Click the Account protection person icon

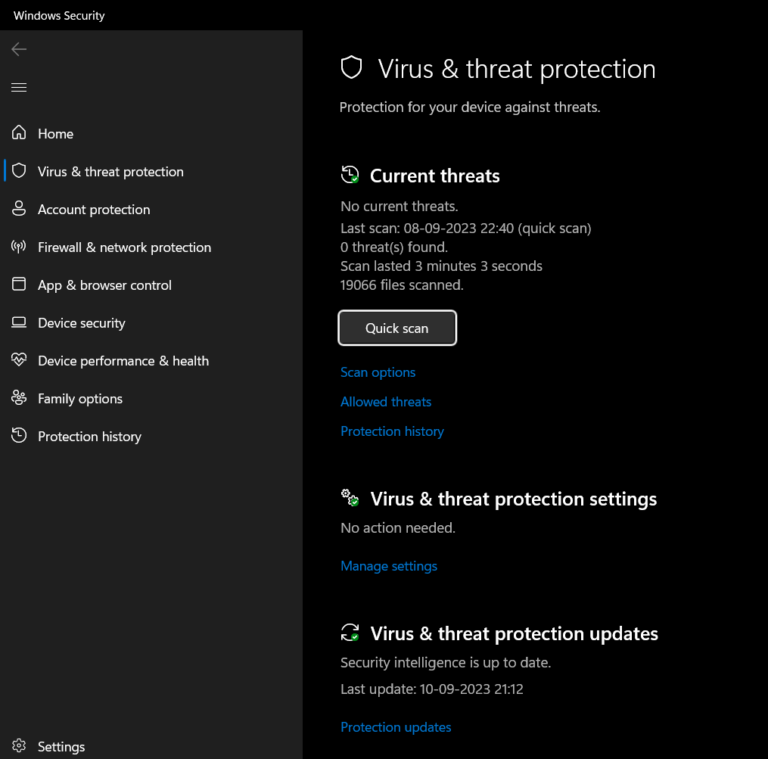click(x=19, y=209)
